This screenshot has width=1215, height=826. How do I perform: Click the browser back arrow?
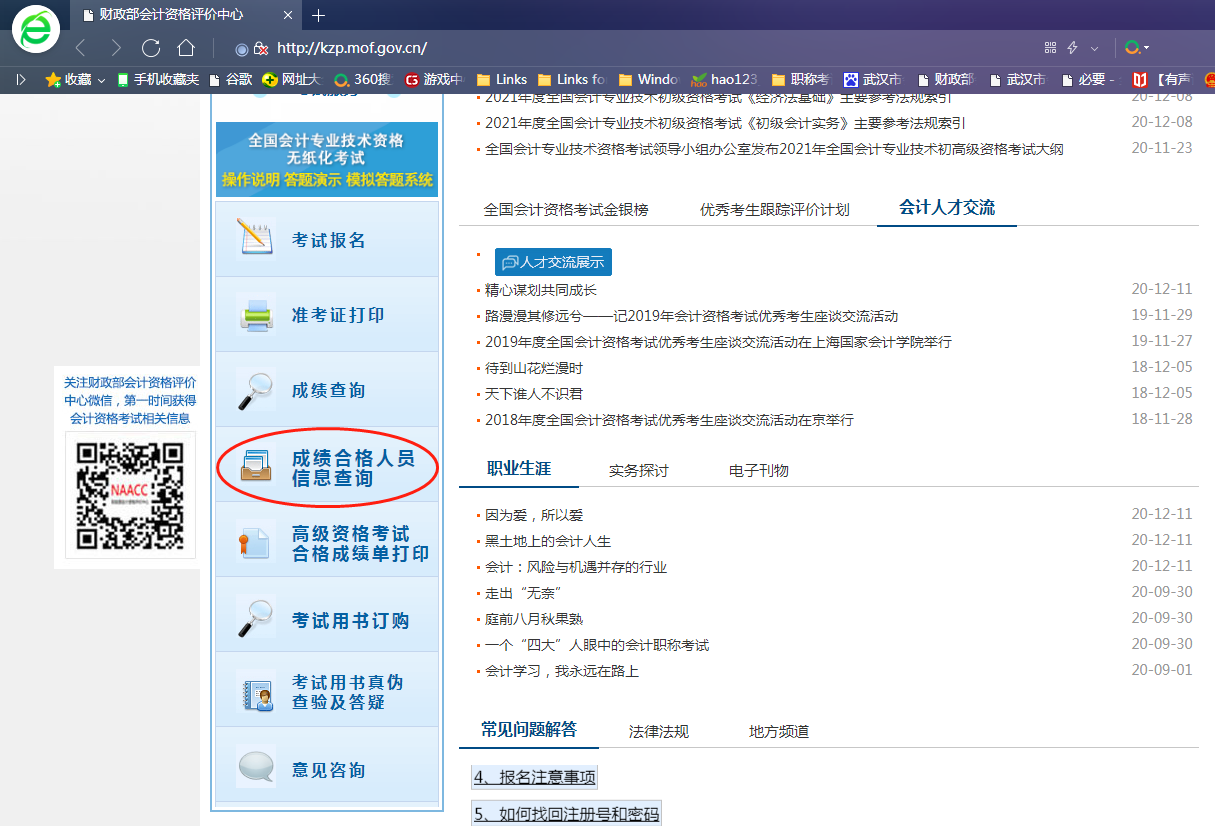coord(81,48)
